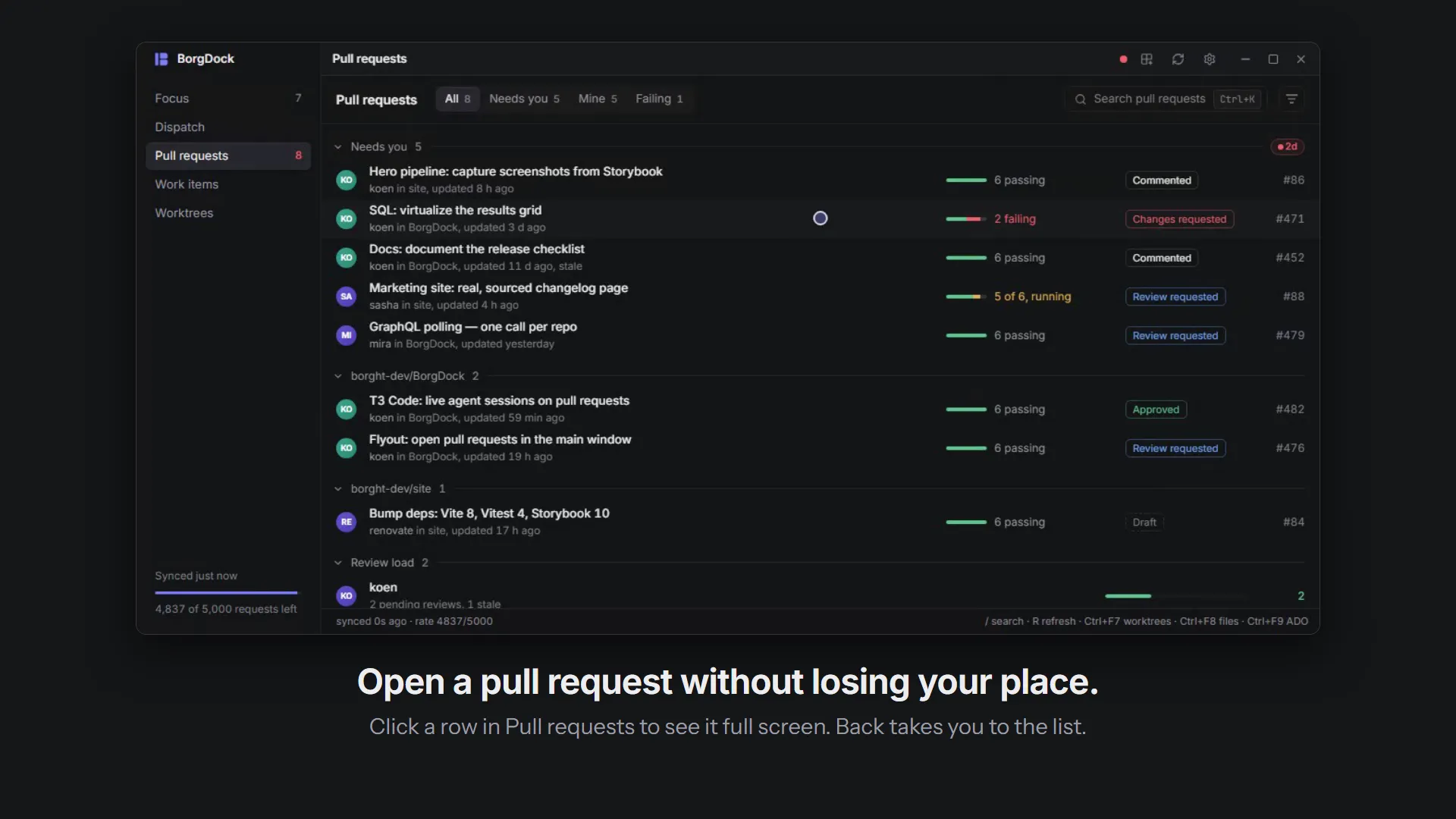Switch to the Failing tab
1456x819 pixels.
click(659, 99)
